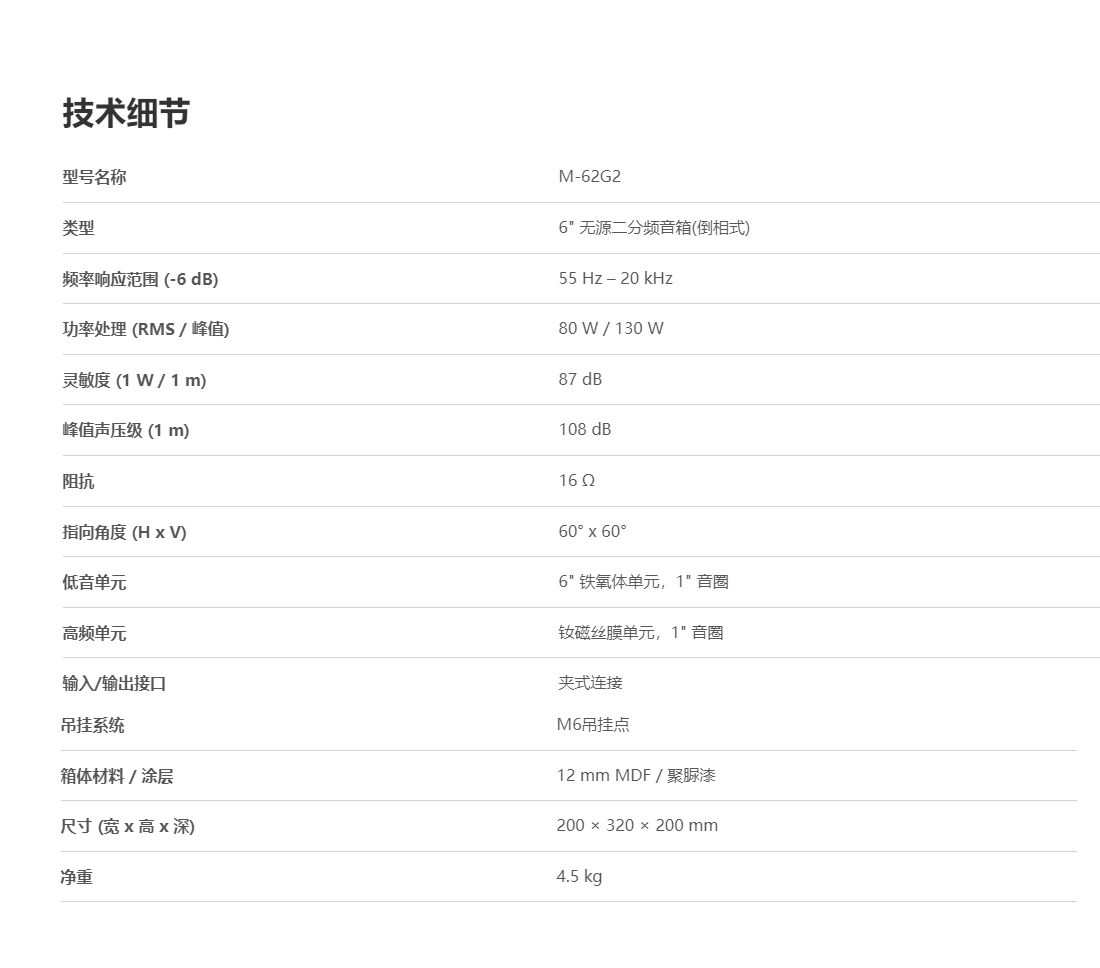Click the label 输入/输出接口

(114, 683)
